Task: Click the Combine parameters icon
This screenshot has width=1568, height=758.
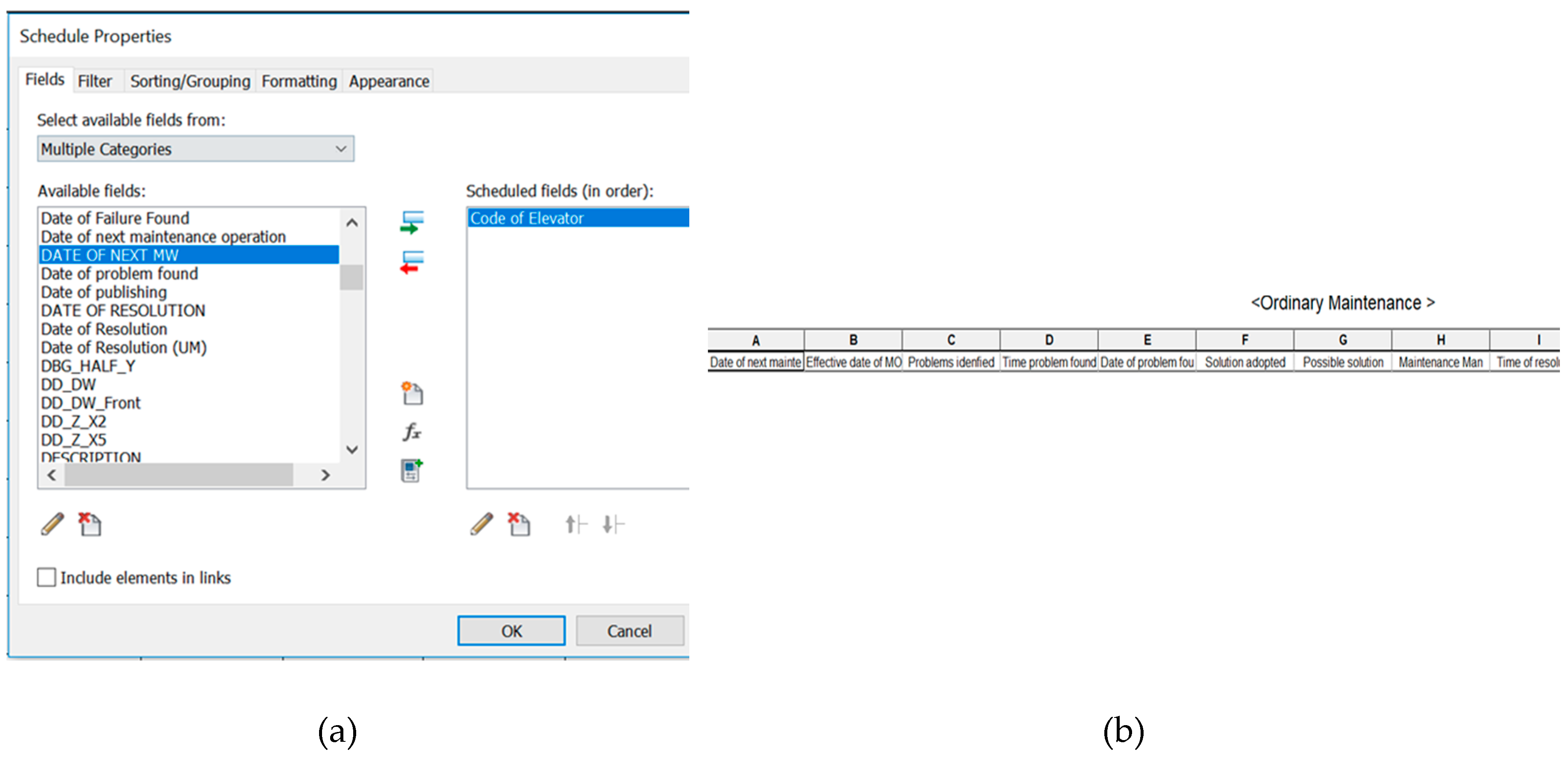Action: pos(412,470)
